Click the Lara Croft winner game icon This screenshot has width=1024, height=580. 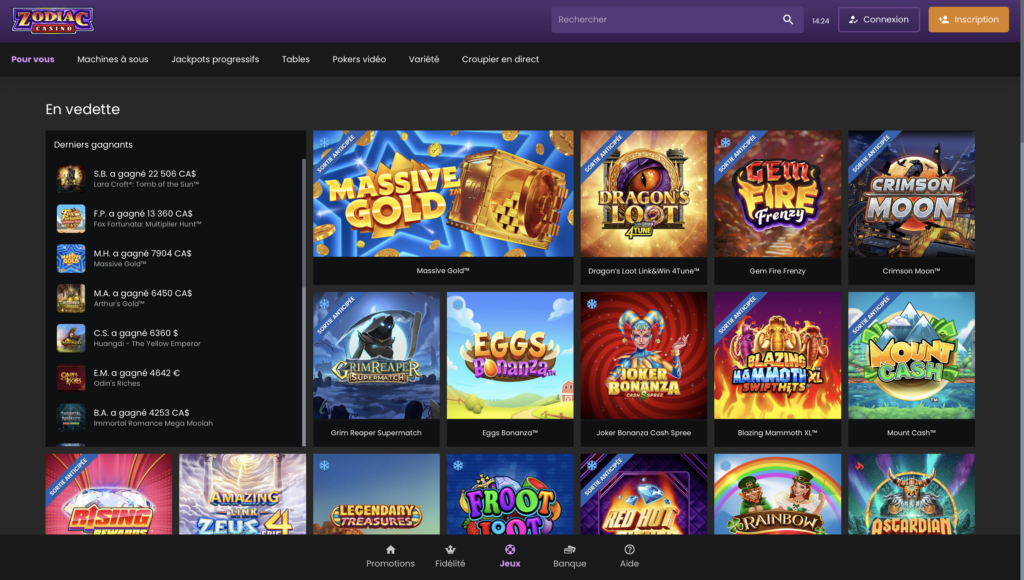[x=71, y=178]
